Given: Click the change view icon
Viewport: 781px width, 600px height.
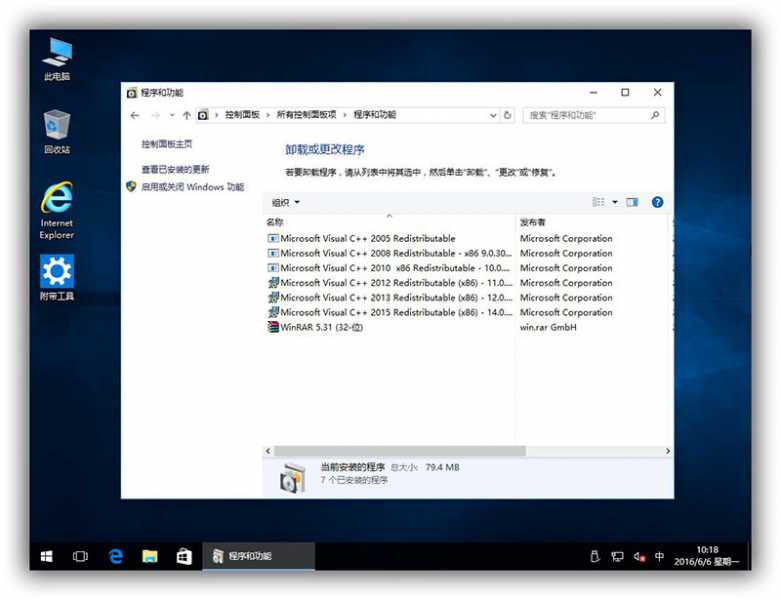Looking at the screenshot, I should 598,202.
